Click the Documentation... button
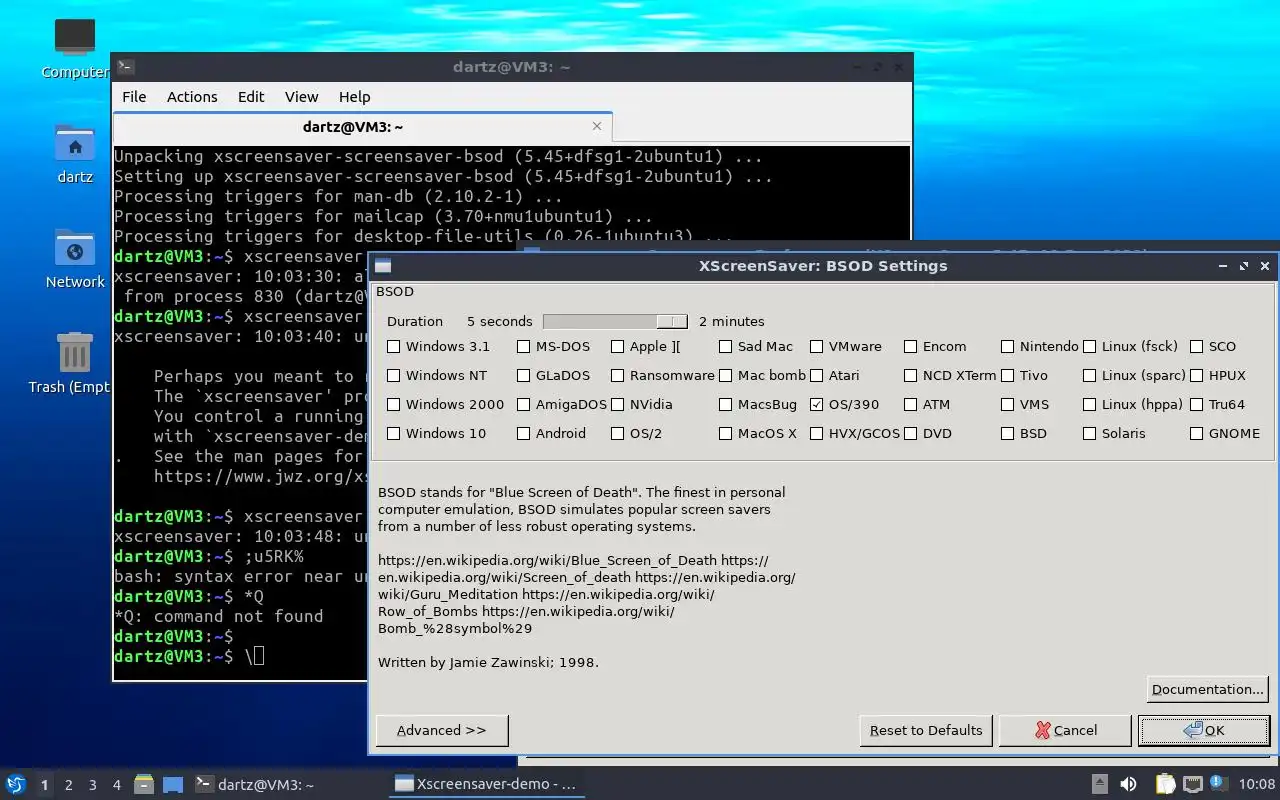 1207,689
